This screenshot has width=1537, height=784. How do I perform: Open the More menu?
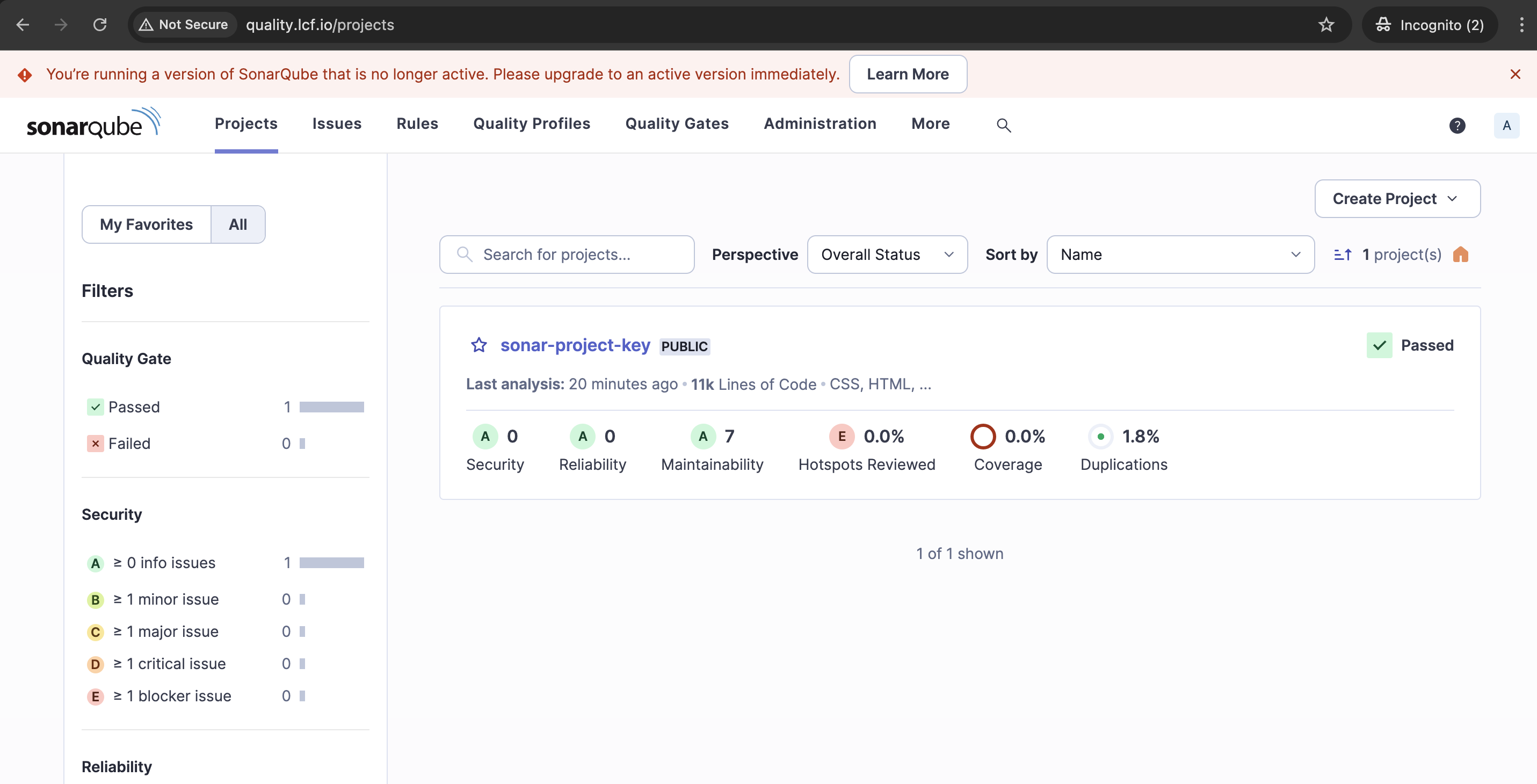[x=930, y=124]
